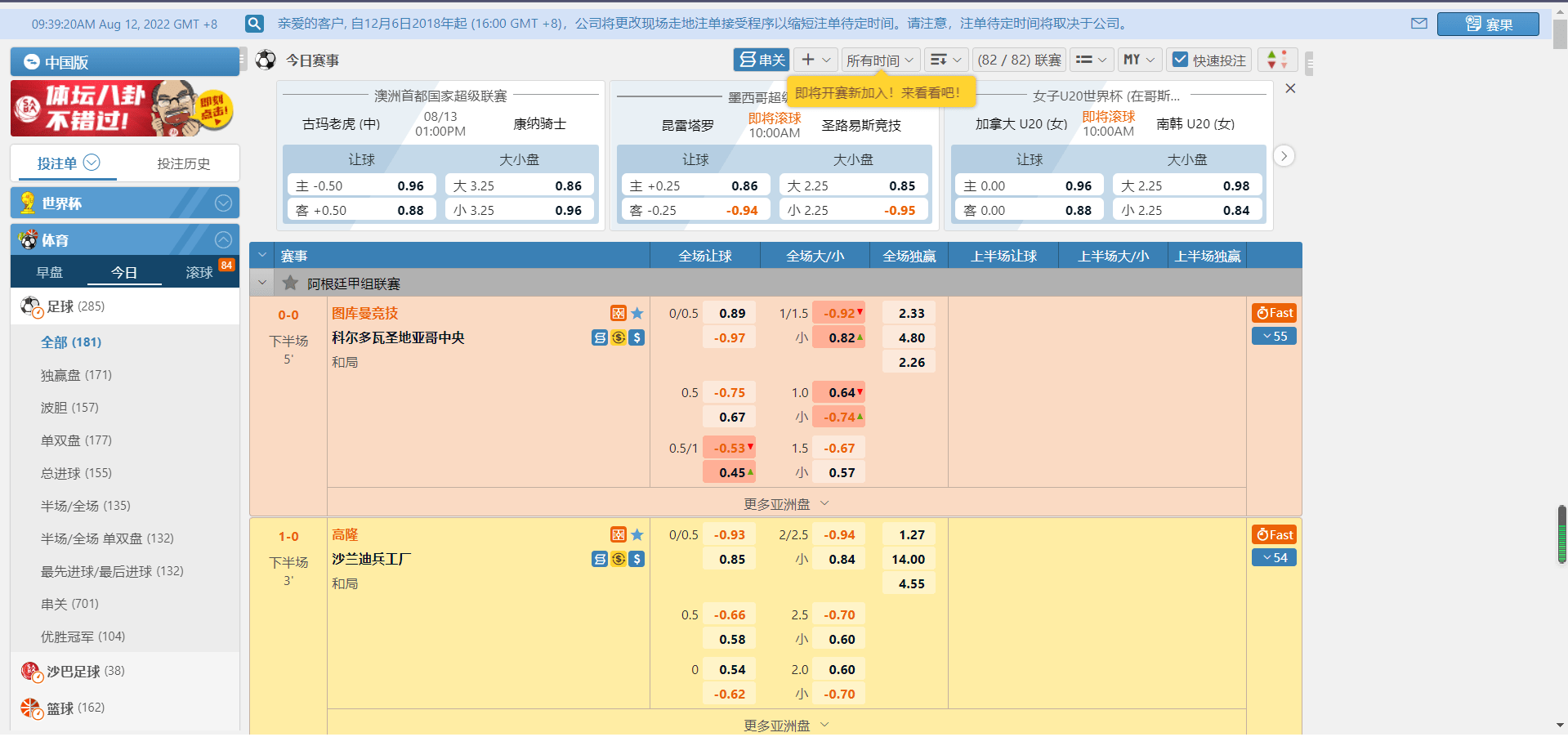Open the mail envelope icon
Viewport: 1568px width, 737px height.
[x=1418, y=24]
